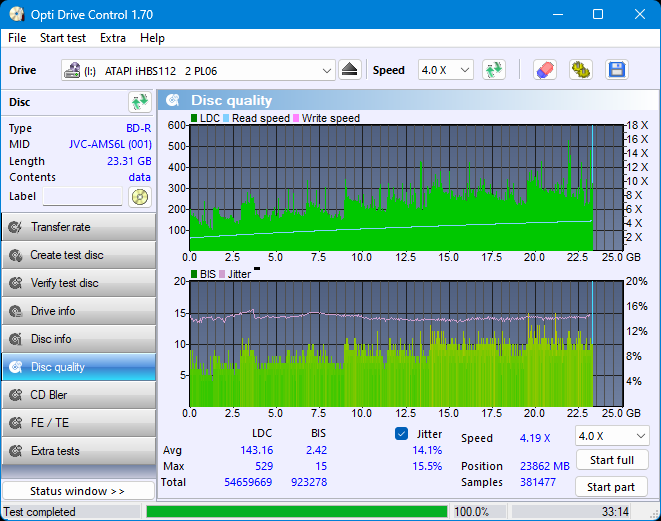The image size is (661, 521).
Task: Open the CD Bler test
Action: point(78,395)
